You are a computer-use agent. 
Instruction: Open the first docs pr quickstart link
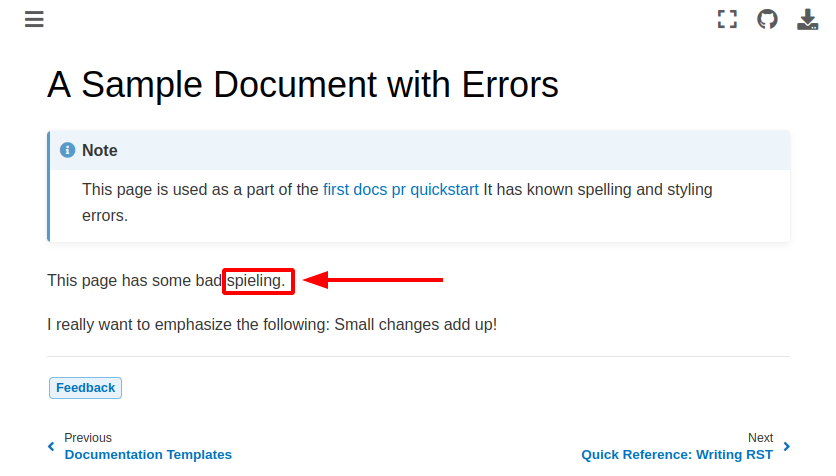pyautogui.click(x=400, y=189)
